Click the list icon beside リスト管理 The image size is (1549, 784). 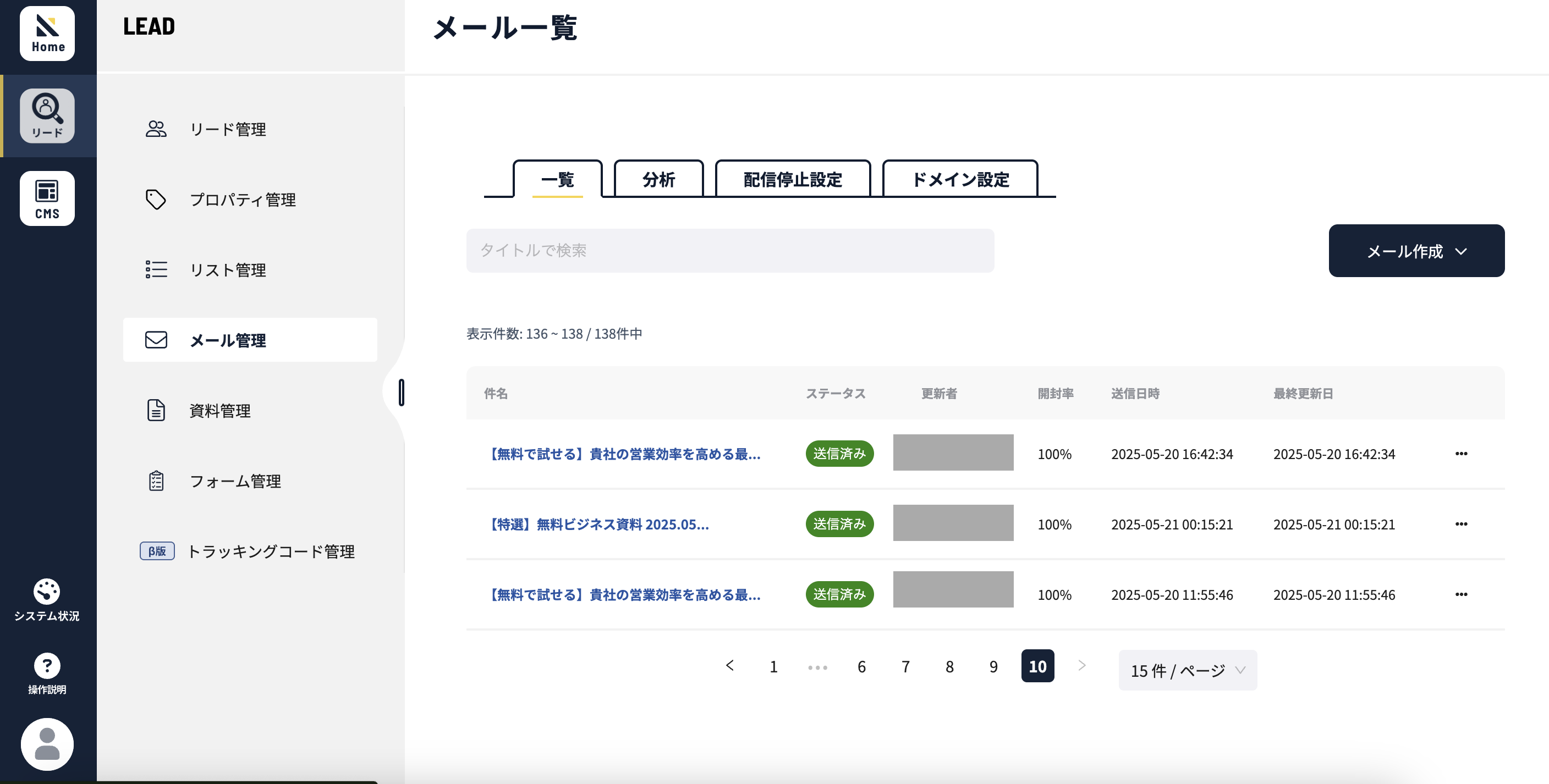(x=156, y=269)
